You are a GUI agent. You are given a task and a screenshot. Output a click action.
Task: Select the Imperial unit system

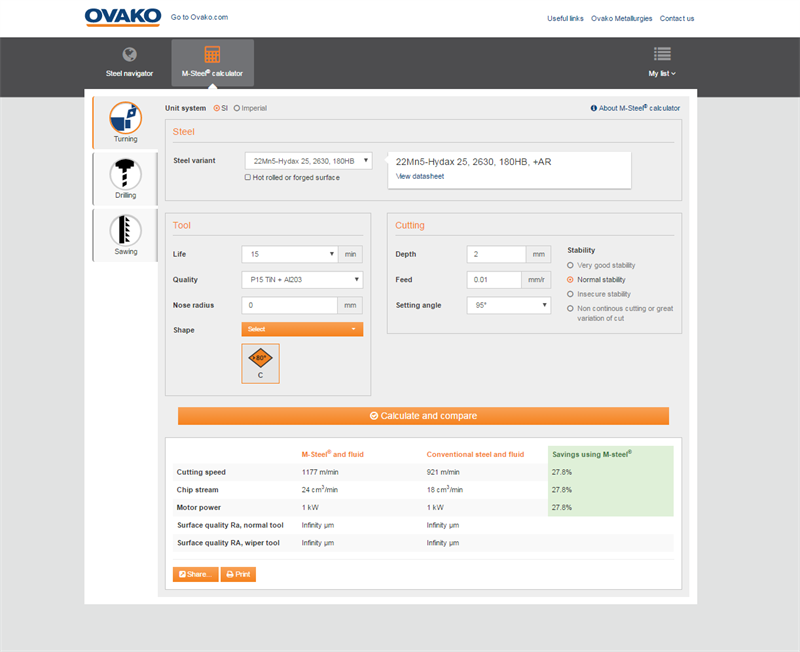(237, 108)
